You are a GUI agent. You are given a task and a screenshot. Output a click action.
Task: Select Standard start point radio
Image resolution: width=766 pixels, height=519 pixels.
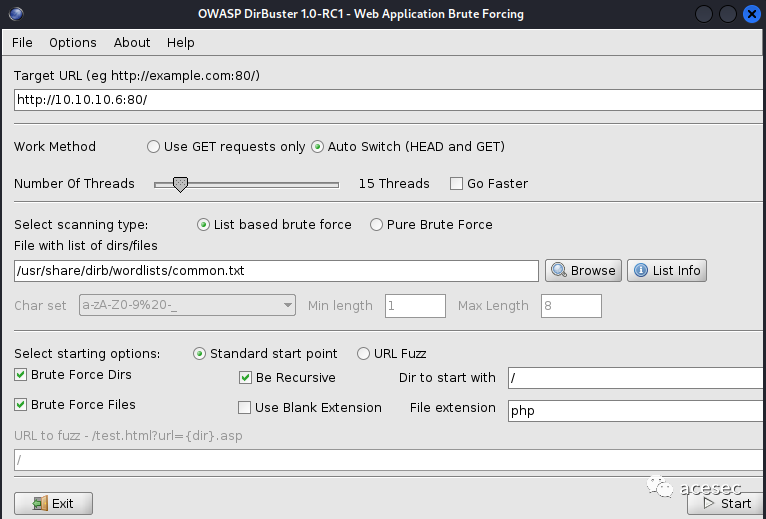(199, 354)
